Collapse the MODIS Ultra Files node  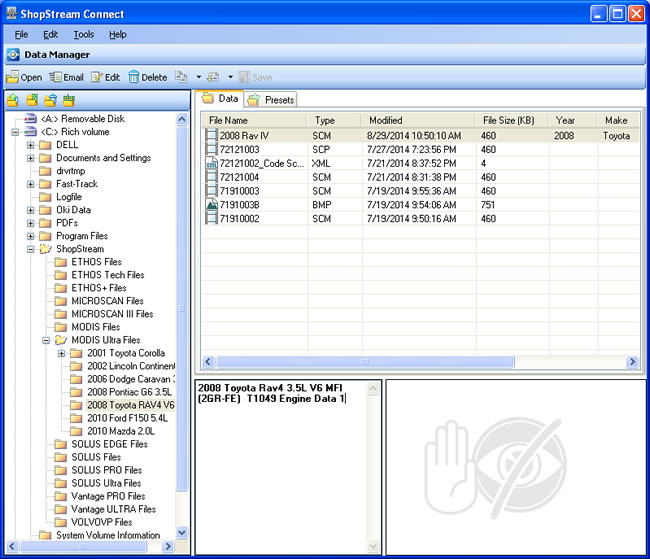pos(46,340)
